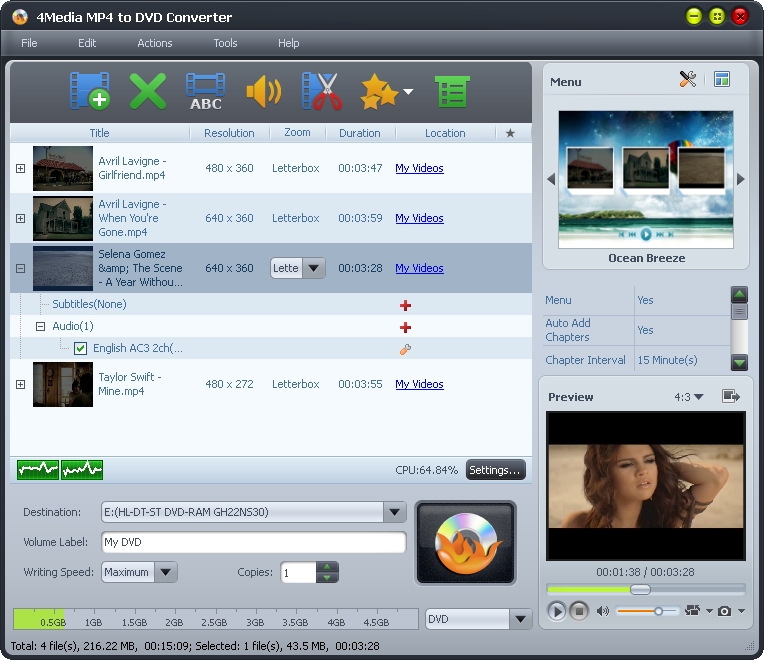Open My Videos link for Girlfriend.mp4
Image resolution: width=764 pixels, height=660 pixels.
tap(419, 168)
